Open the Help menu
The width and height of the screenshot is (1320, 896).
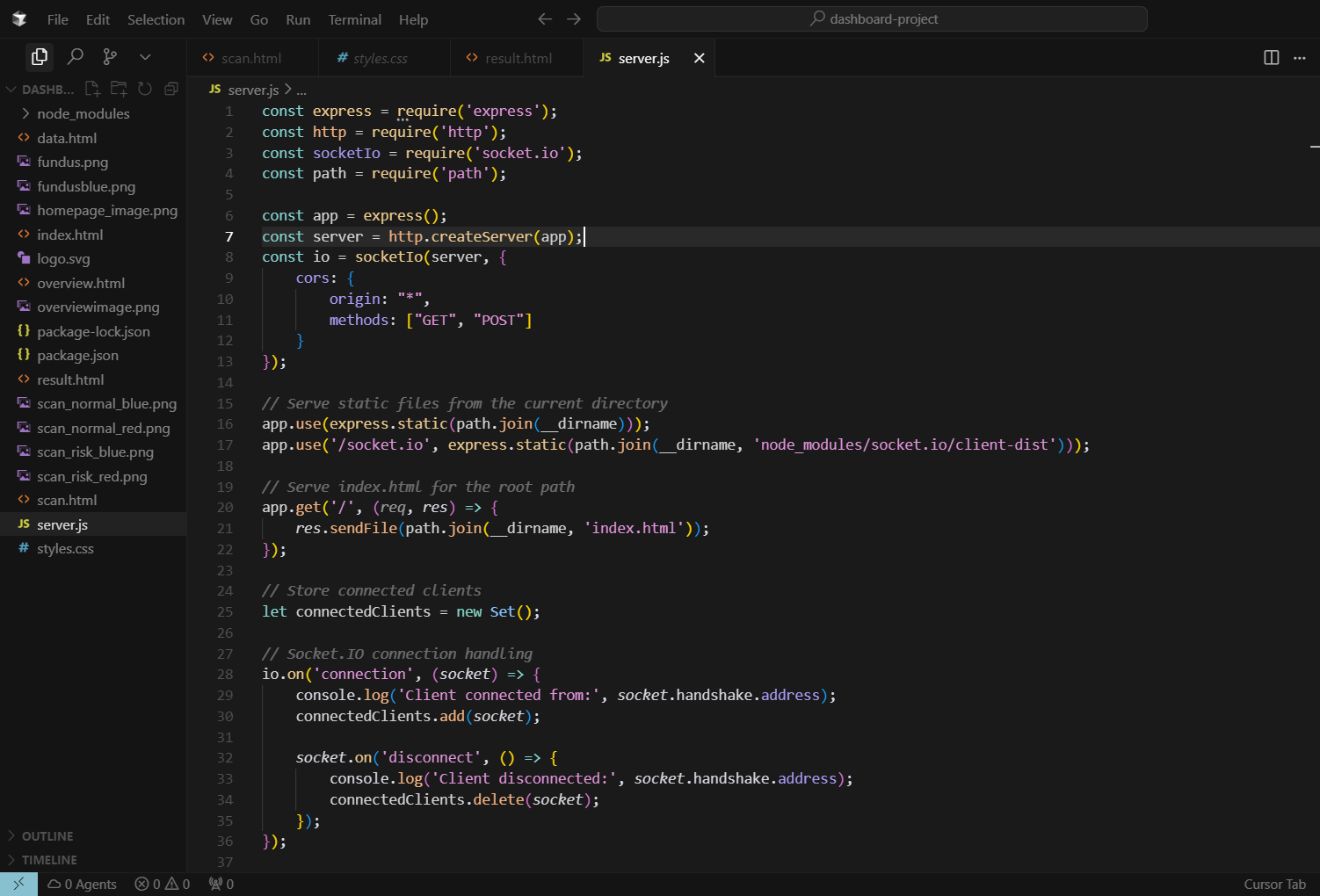[x=413, y=19]
